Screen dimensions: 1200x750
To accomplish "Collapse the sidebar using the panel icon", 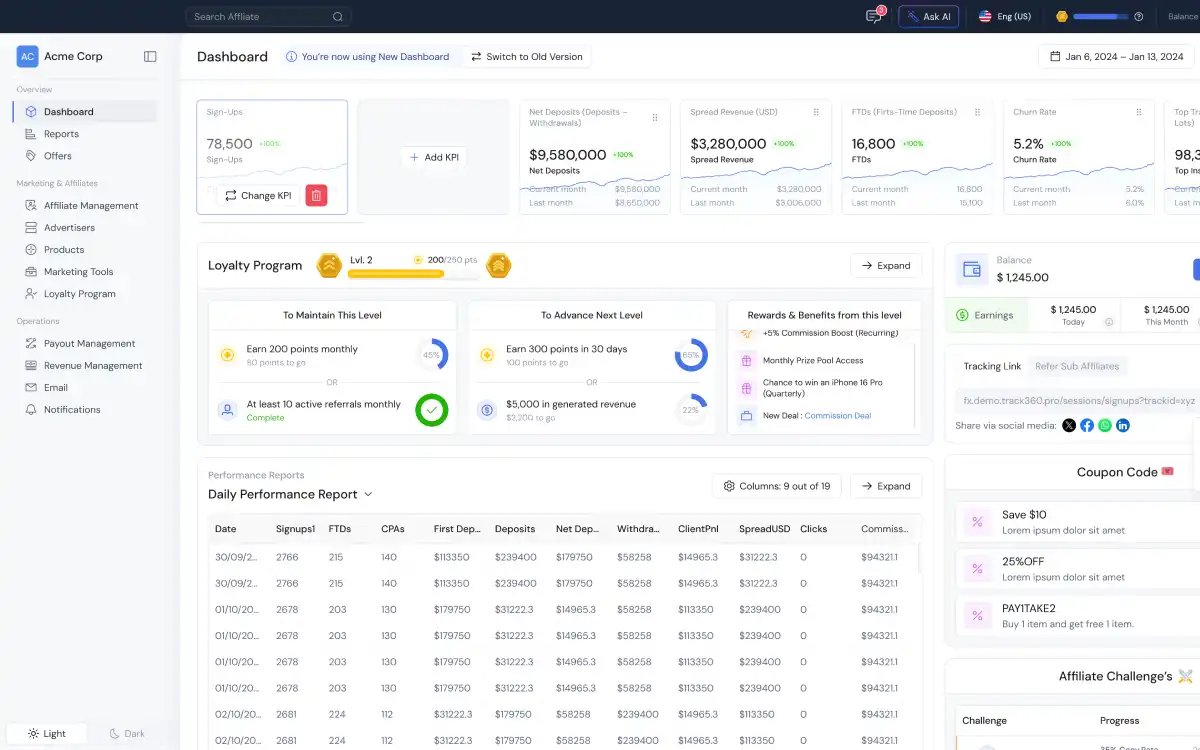I will (x=150, y=57).
